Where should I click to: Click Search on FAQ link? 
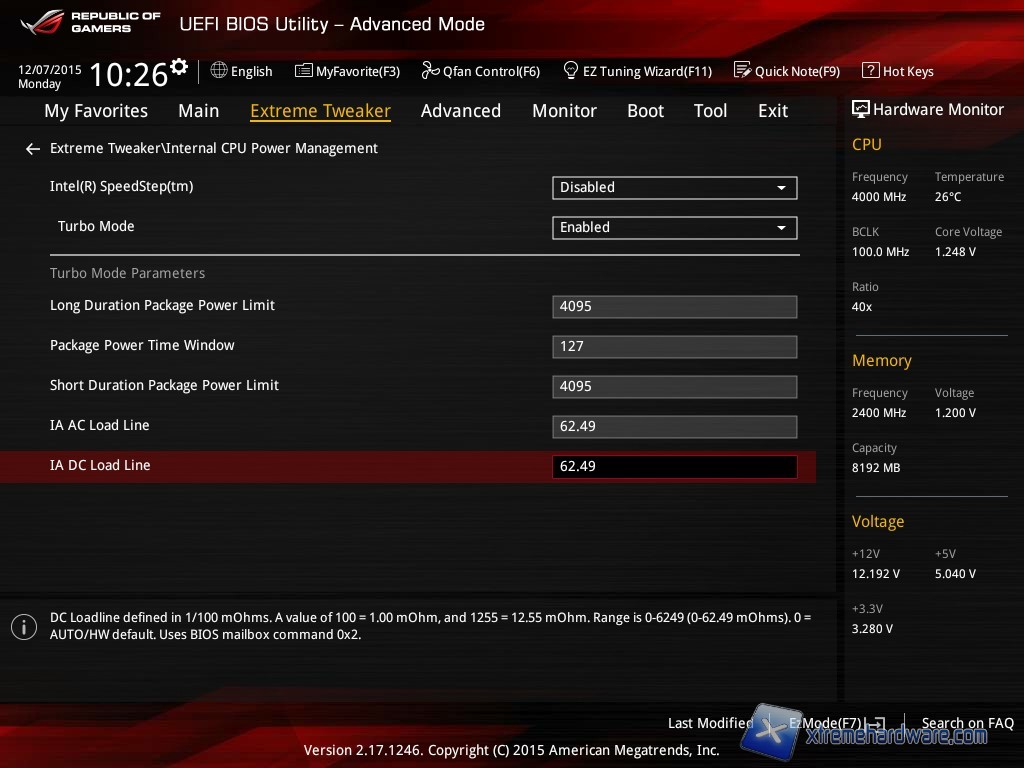tap(967, 723)
